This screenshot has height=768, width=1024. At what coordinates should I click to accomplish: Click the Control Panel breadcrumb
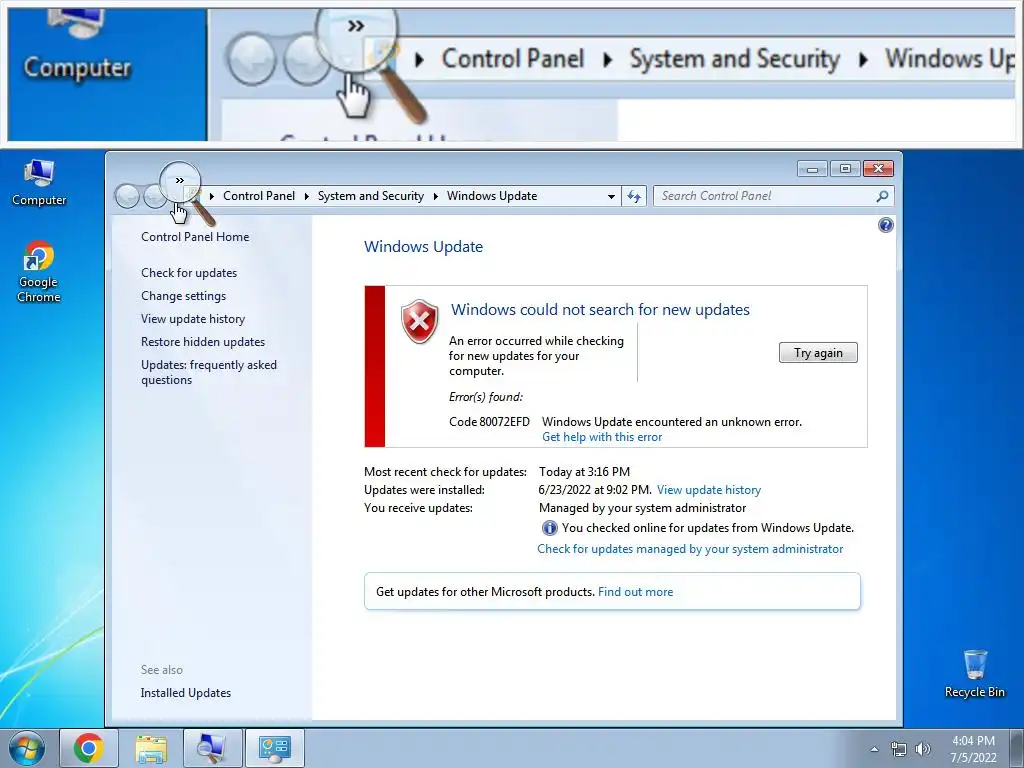pos(259,196)
